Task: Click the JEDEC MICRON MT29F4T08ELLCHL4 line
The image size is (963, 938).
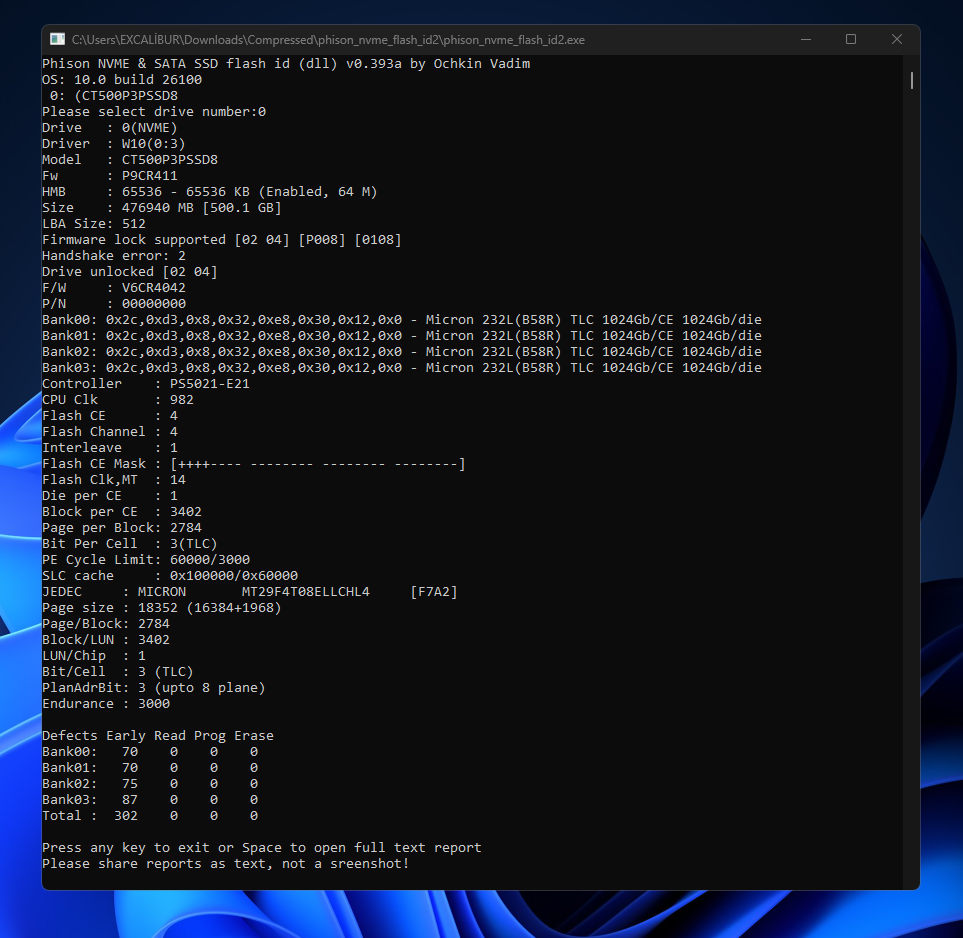Action: [x=250, y=591]
